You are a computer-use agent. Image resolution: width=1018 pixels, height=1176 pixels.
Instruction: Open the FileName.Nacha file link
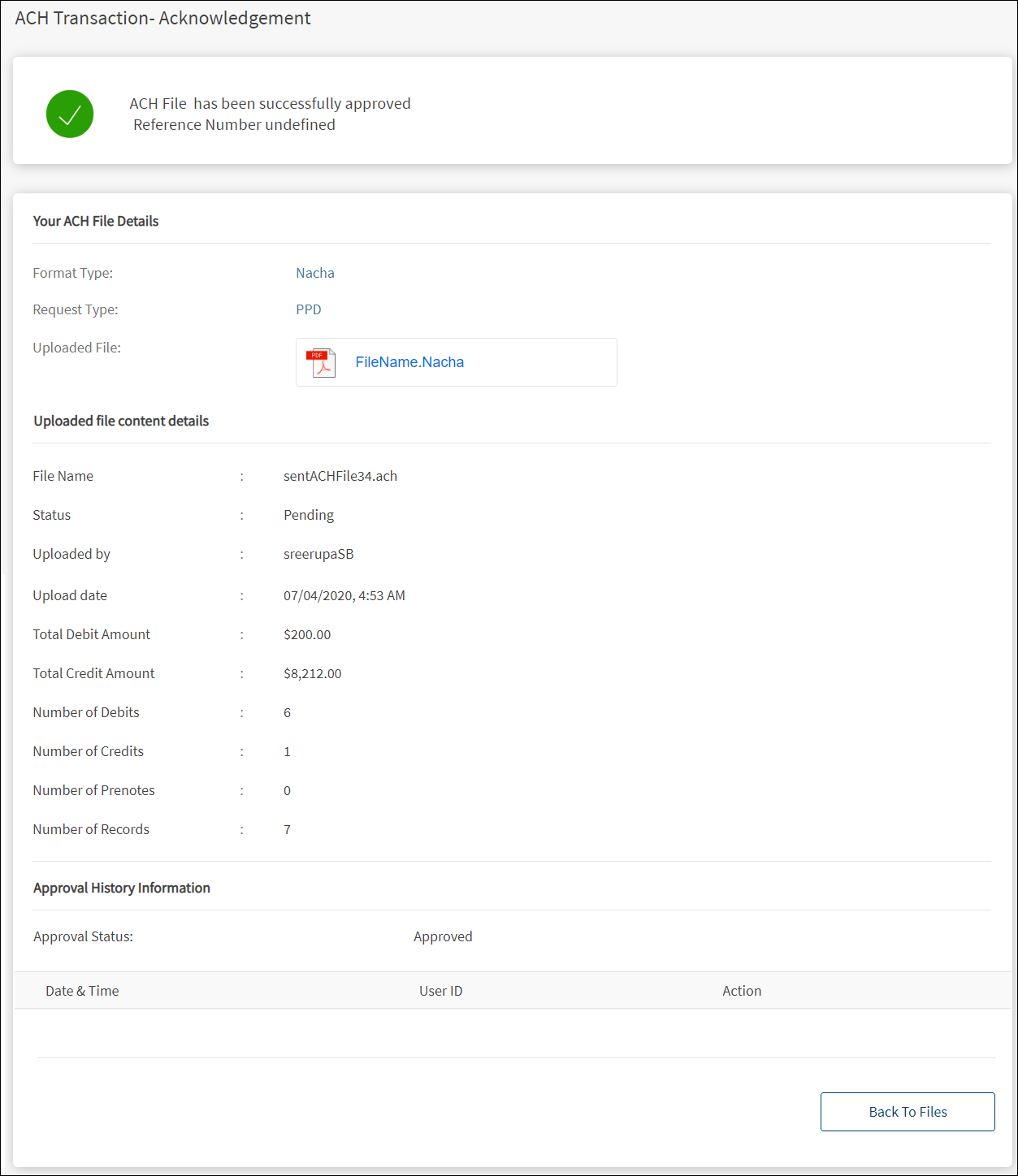tap(409, 362)
